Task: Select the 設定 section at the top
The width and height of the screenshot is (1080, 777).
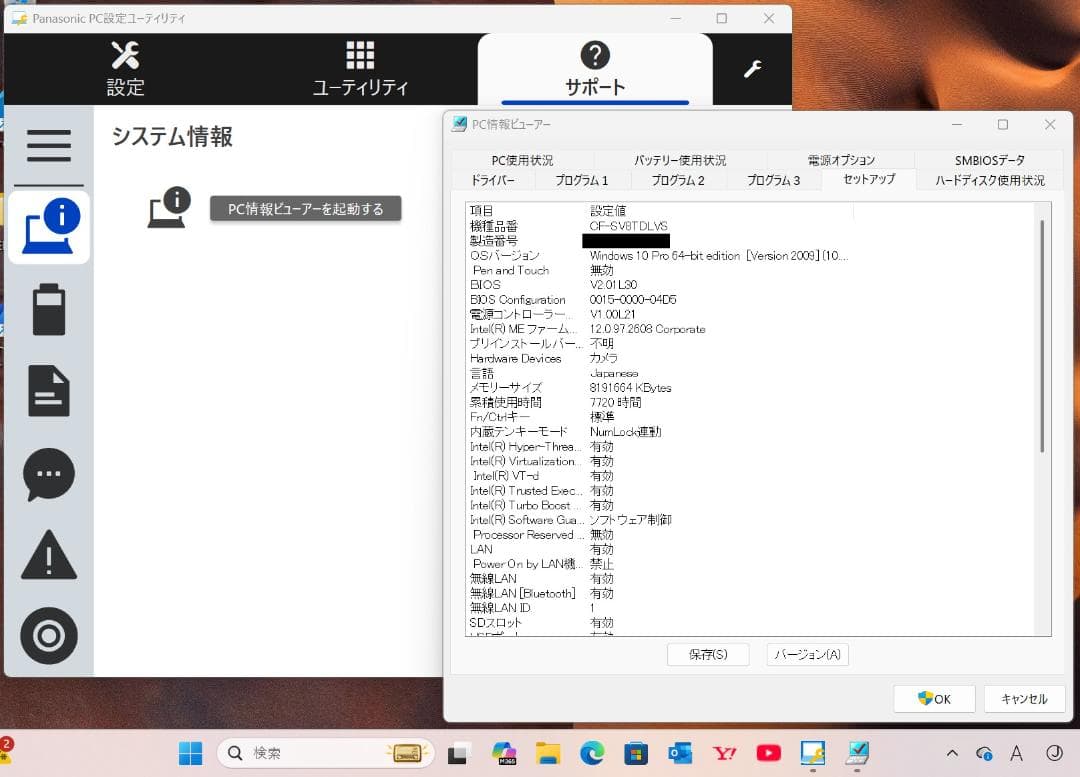Action: pyautogui.click(x=124, y=68)
